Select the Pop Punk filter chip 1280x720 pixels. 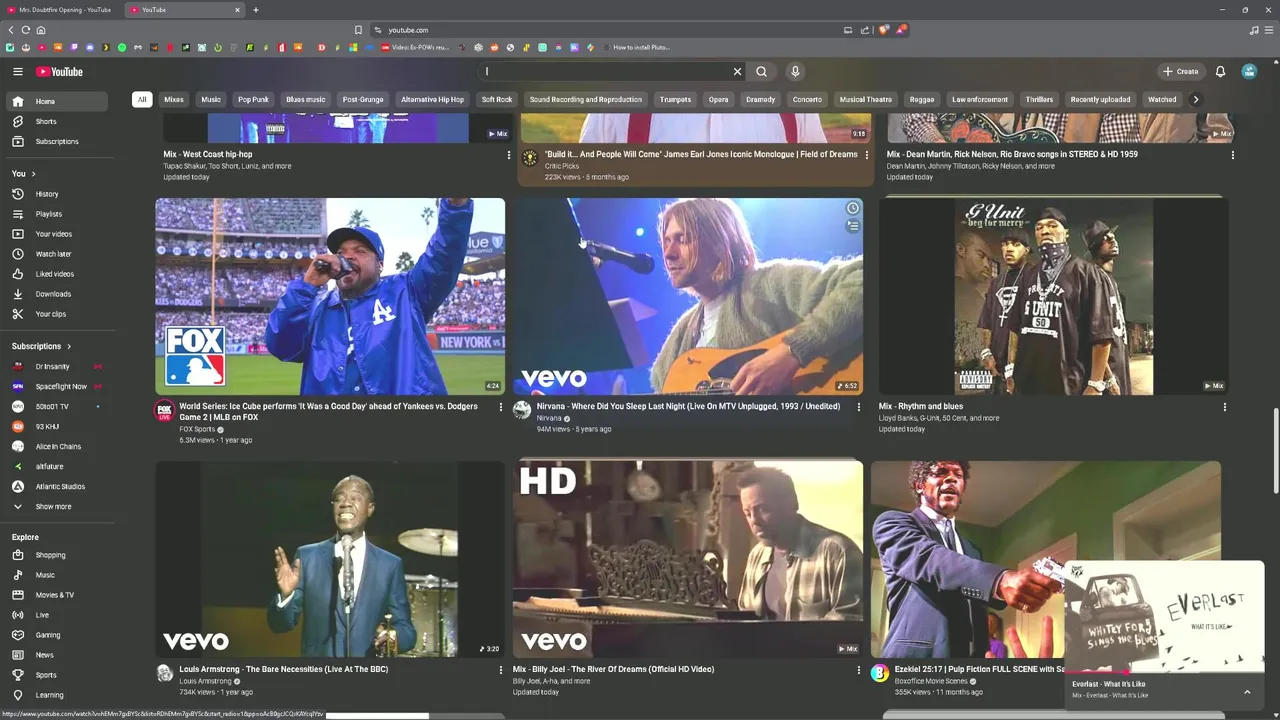coord(253,100)
